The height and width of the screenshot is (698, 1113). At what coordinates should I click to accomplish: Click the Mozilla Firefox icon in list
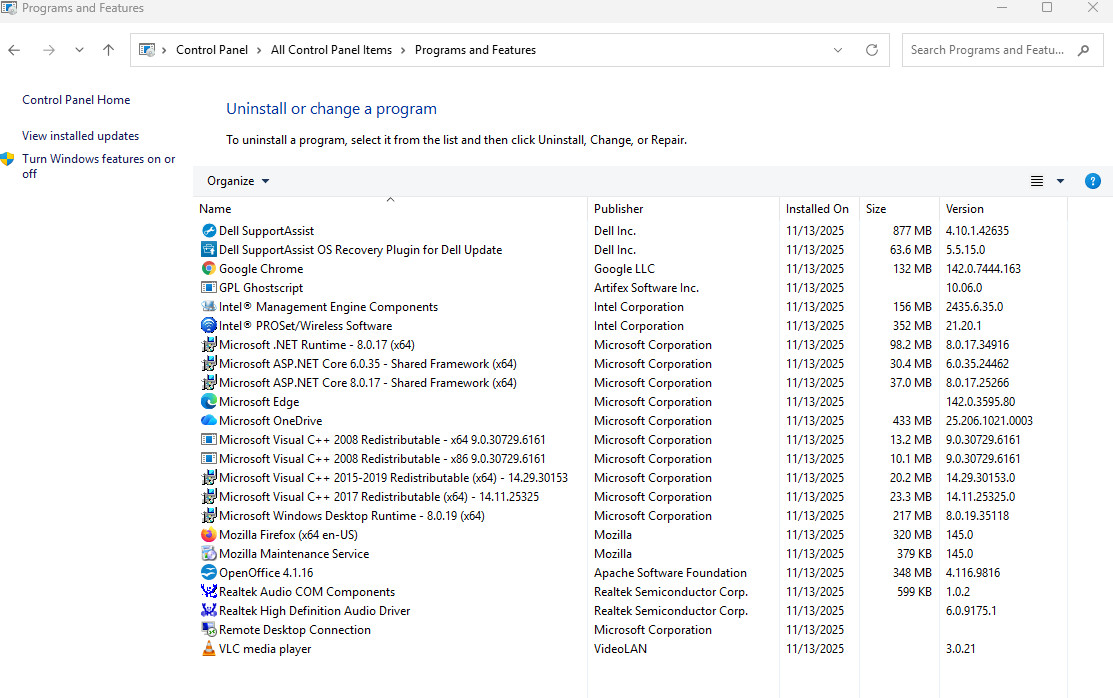208,535
